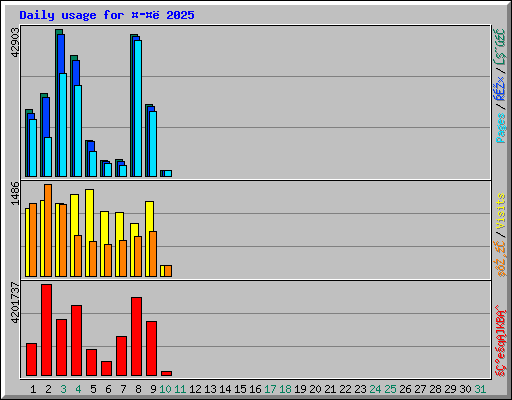Click the red bar for day 1

(x=32, y=360)
